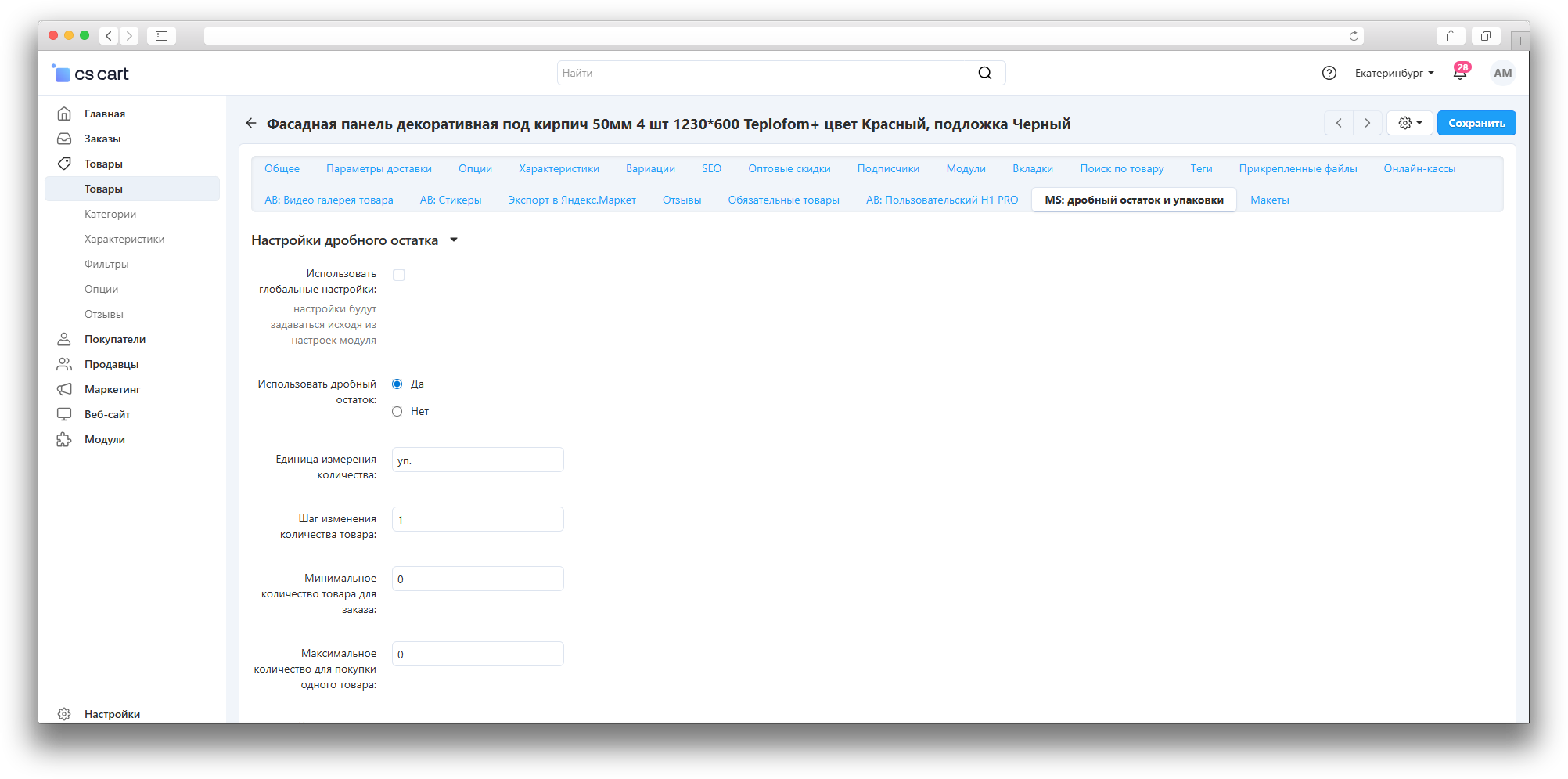The image size is (1568, 779).
Task: Open the help question mark icon
Action: point(1329,73)
